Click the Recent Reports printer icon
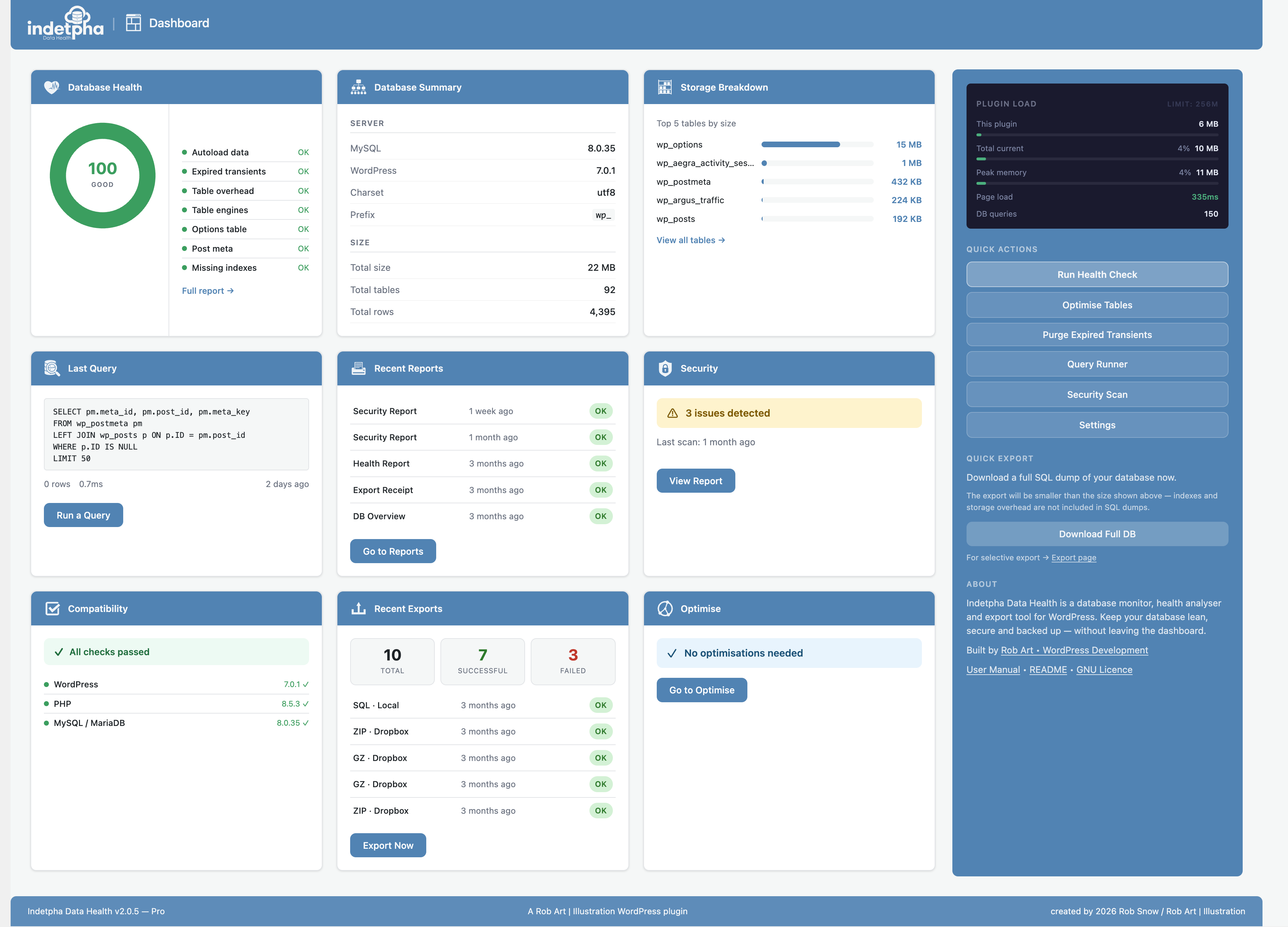Image resolution: width=1288 pixels, height=927 pixels. pos(358,368)
